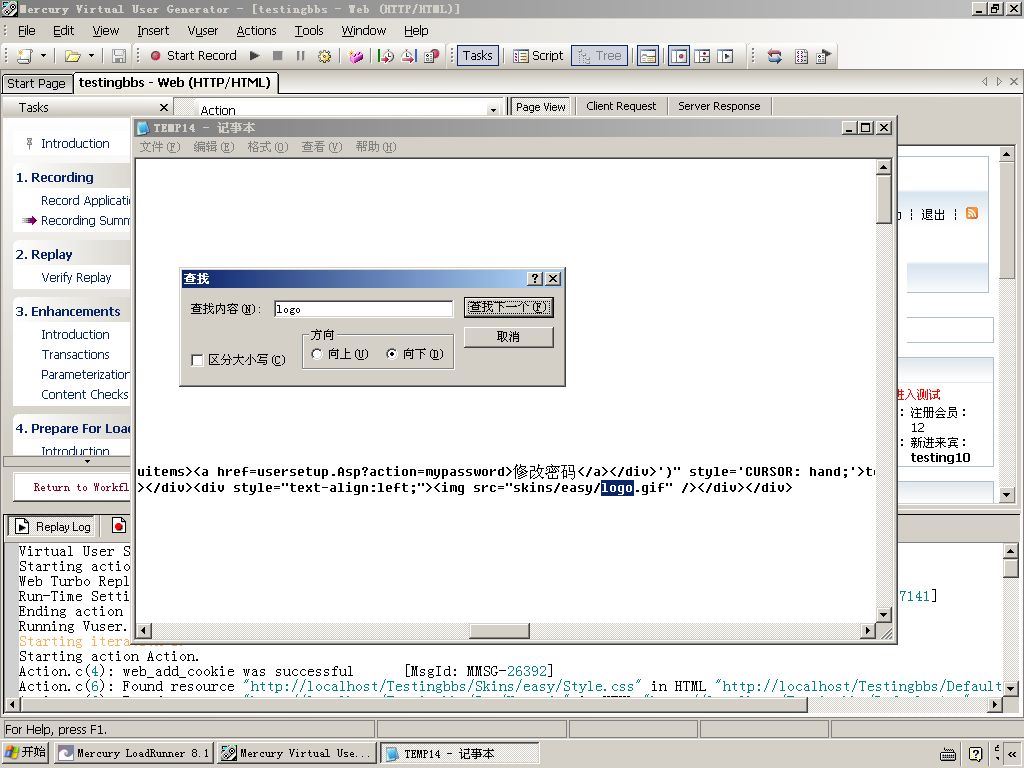Screen dimensions: 1024x768
Task: Click the 1. Recording heading
Action: (x=54, y=178)
